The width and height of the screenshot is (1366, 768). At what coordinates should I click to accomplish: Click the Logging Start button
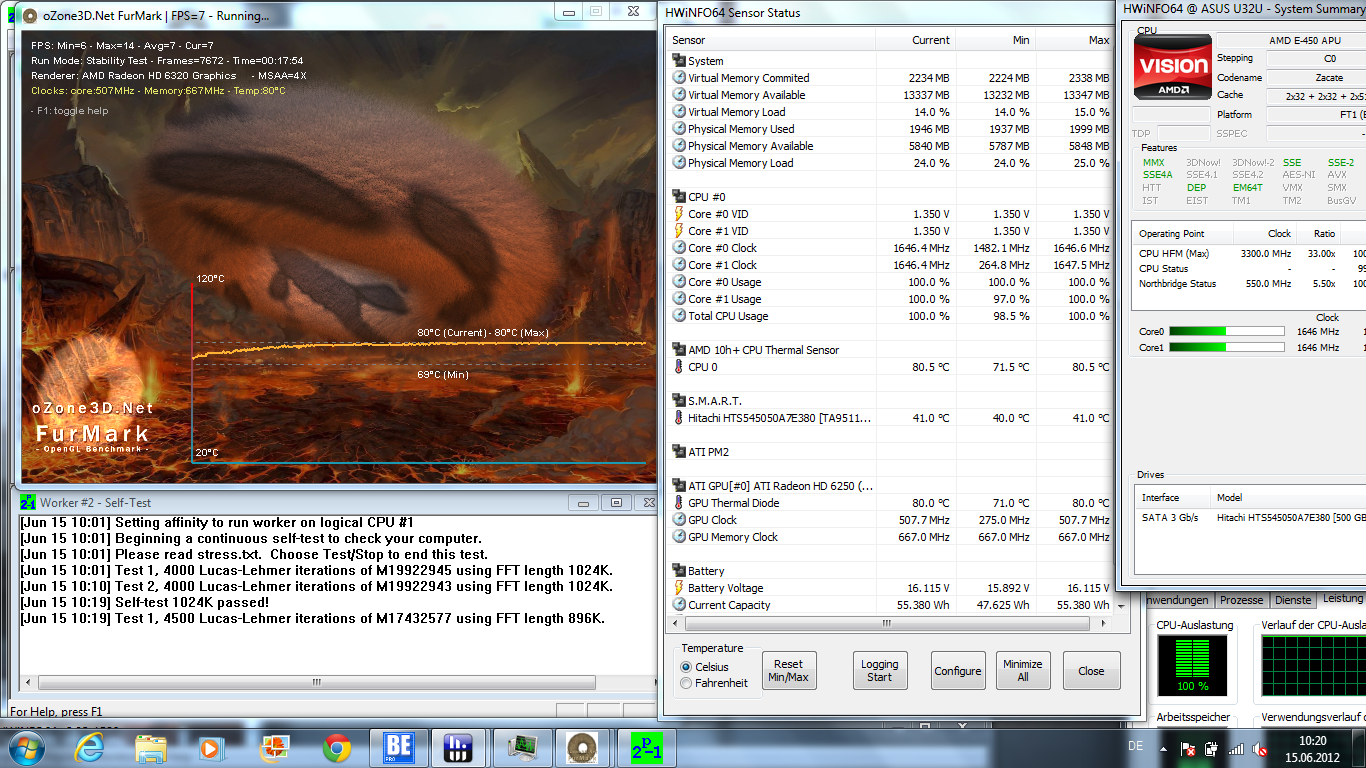click(880, 670)
